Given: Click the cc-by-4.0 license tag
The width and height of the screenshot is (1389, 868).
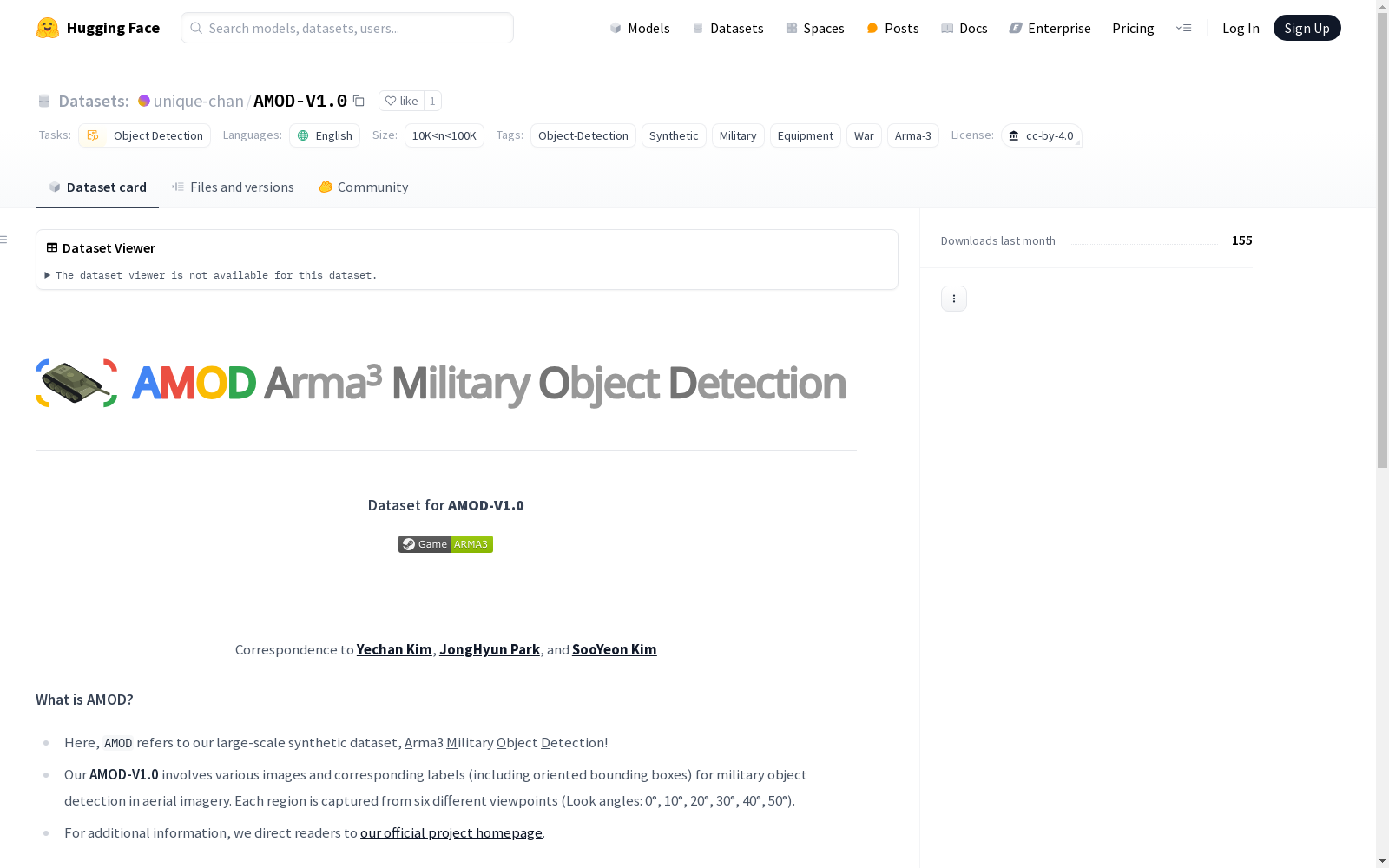Looking at the screenshot, I should [1041, 135].
